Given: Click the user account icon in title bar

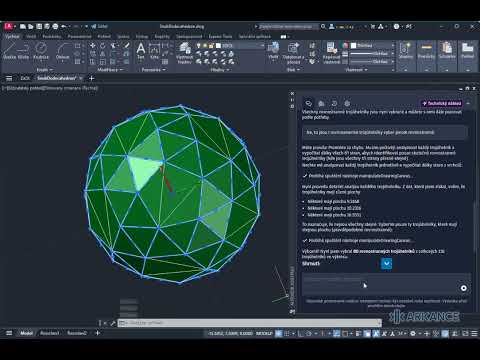Looking at the screenshot, I should [x=332, y=26].
